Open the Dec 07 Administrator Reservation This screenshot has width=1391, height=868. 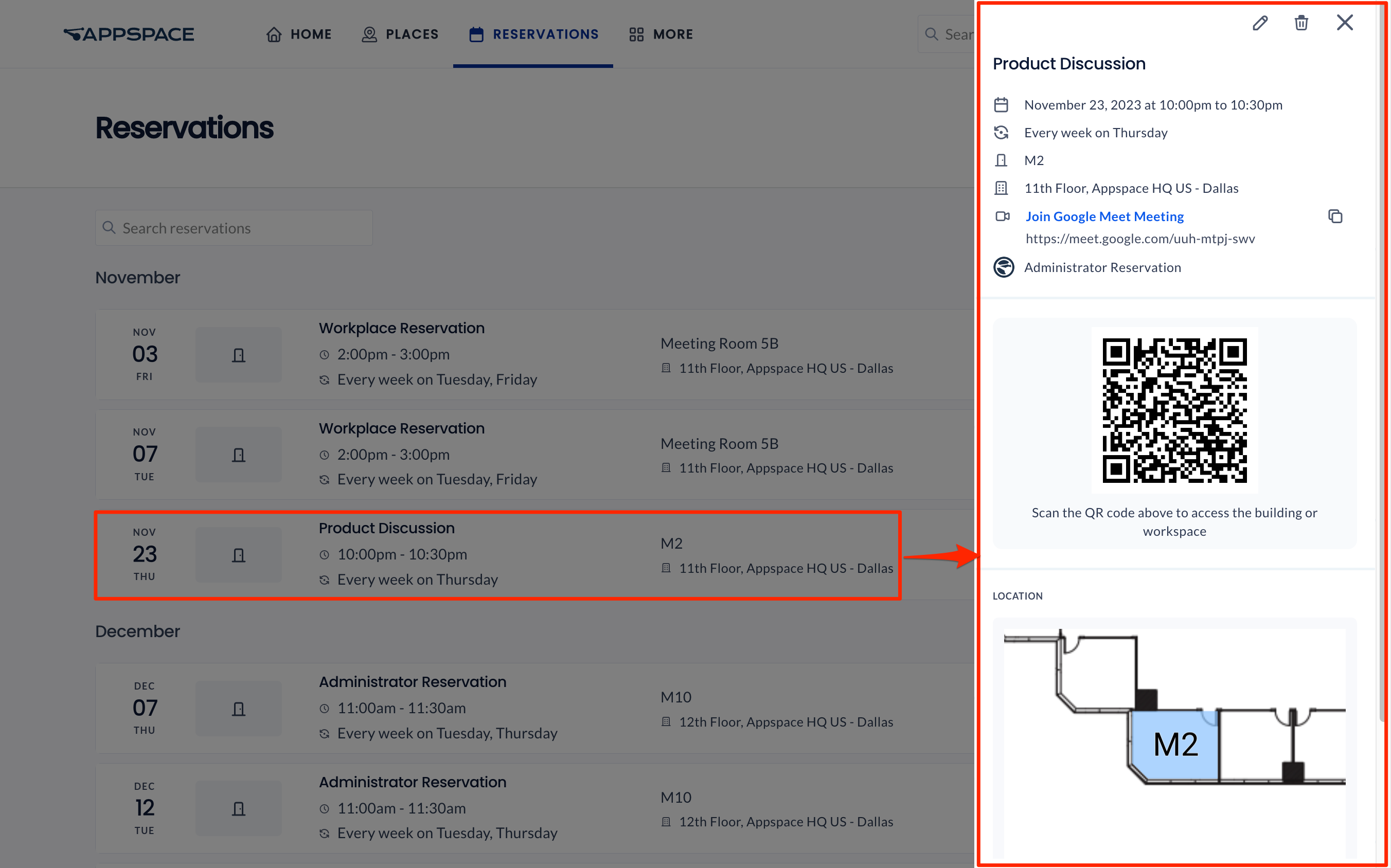[x=534, y=708]
